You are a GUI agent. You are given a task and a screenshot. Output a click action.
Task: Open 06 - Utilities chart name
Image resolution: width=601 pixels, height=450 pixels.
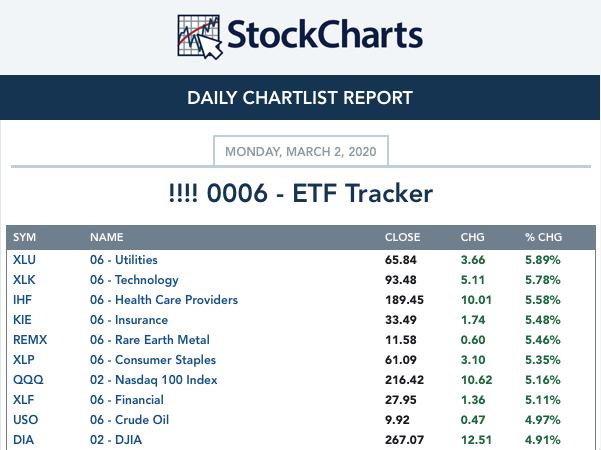tap(124, 260)
